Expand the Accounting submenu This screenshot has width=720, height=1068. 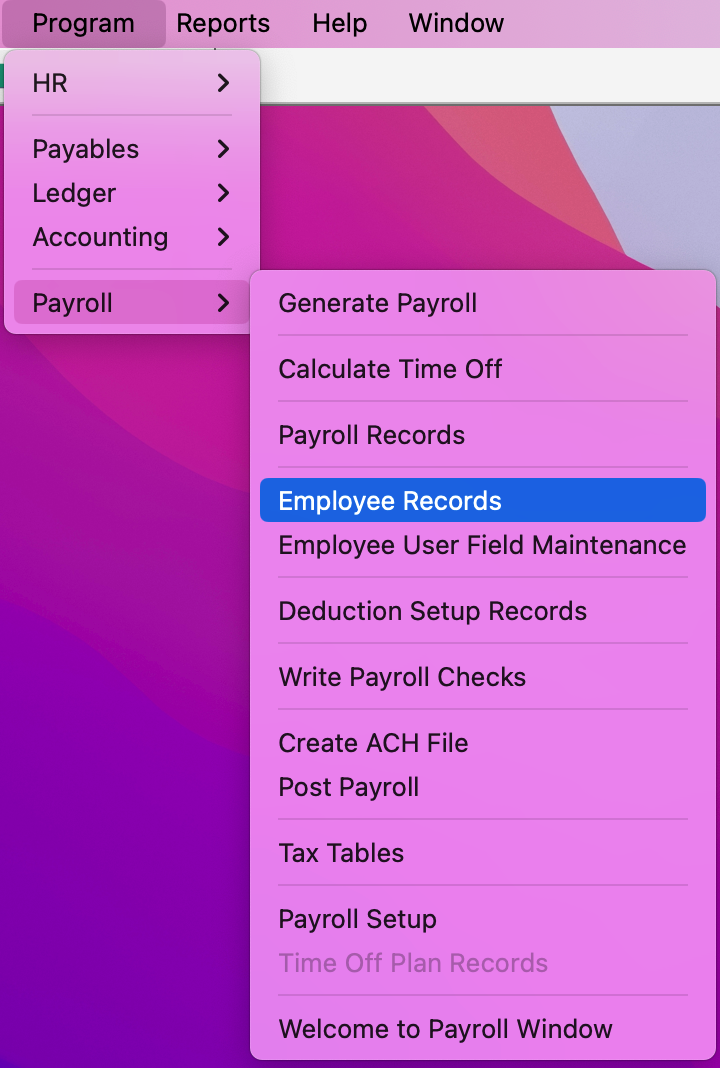coord(132,237)
